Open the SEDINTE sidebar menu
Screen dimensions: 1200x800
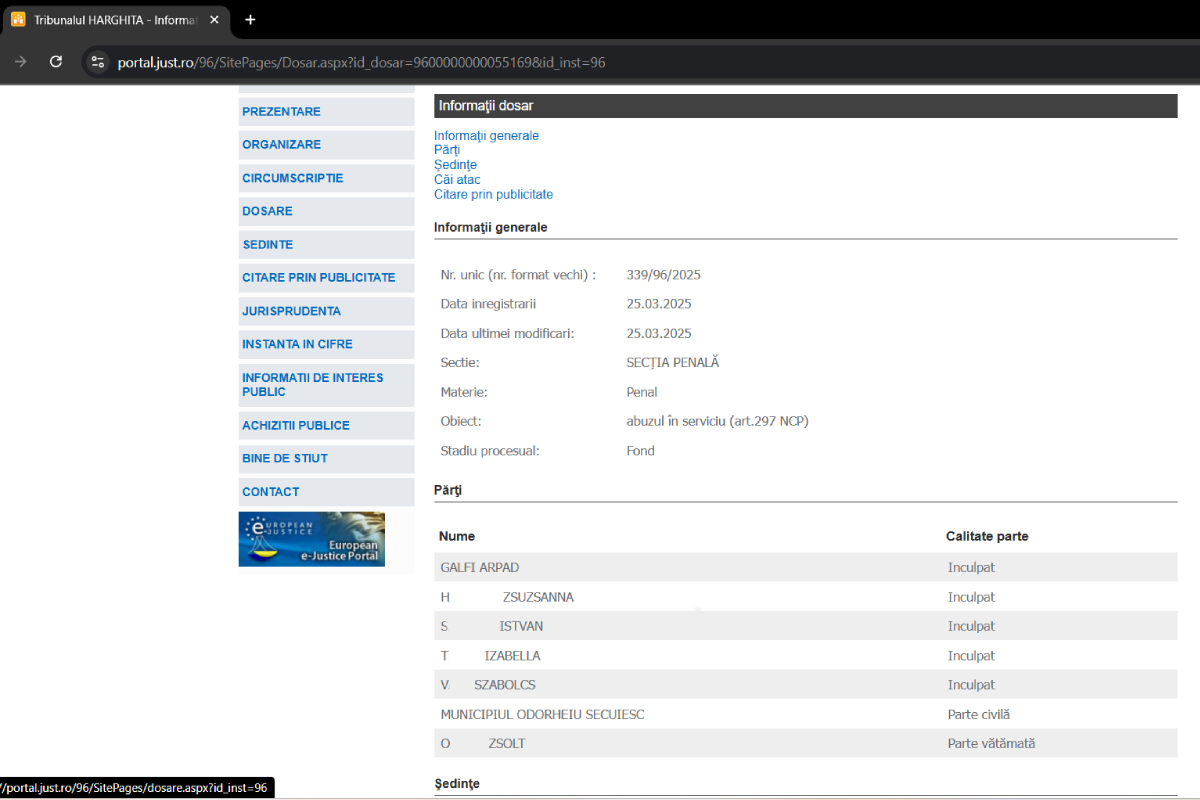point(267,244)
